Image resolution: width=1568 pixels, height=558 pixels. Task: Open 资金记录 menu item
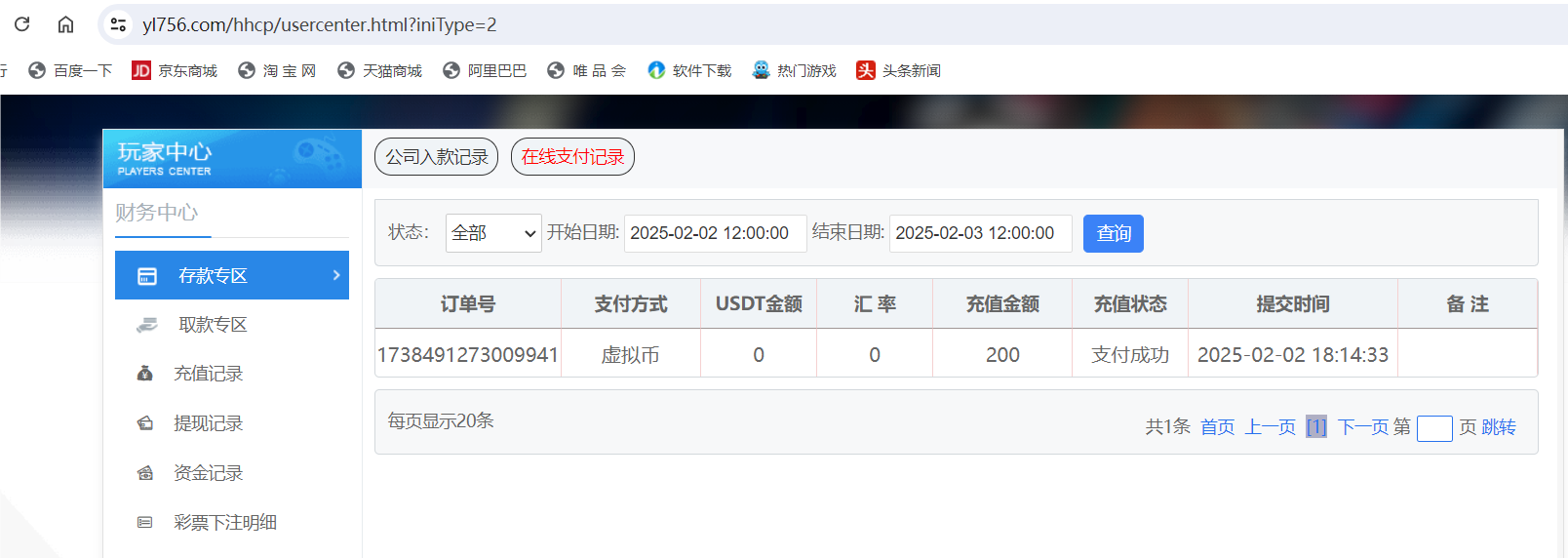pyautogui.click(x=232, y=473)
